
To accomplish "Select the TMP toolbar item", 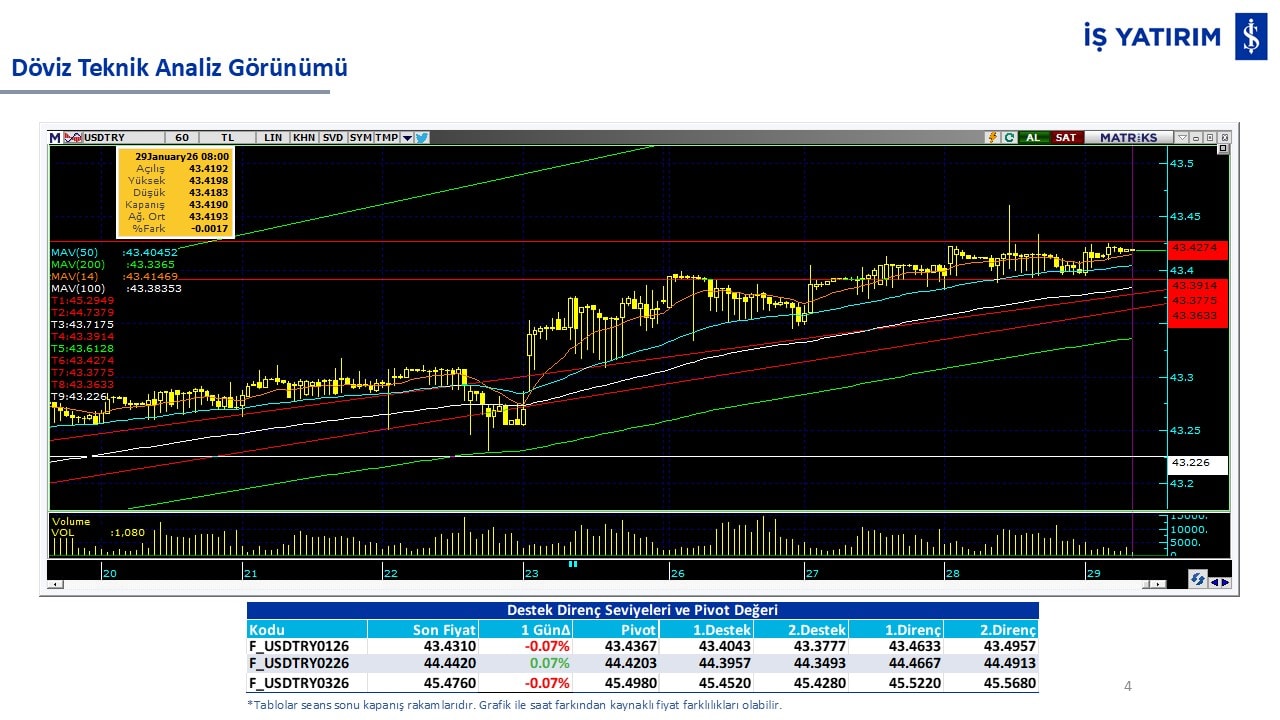I will [386, 138].
